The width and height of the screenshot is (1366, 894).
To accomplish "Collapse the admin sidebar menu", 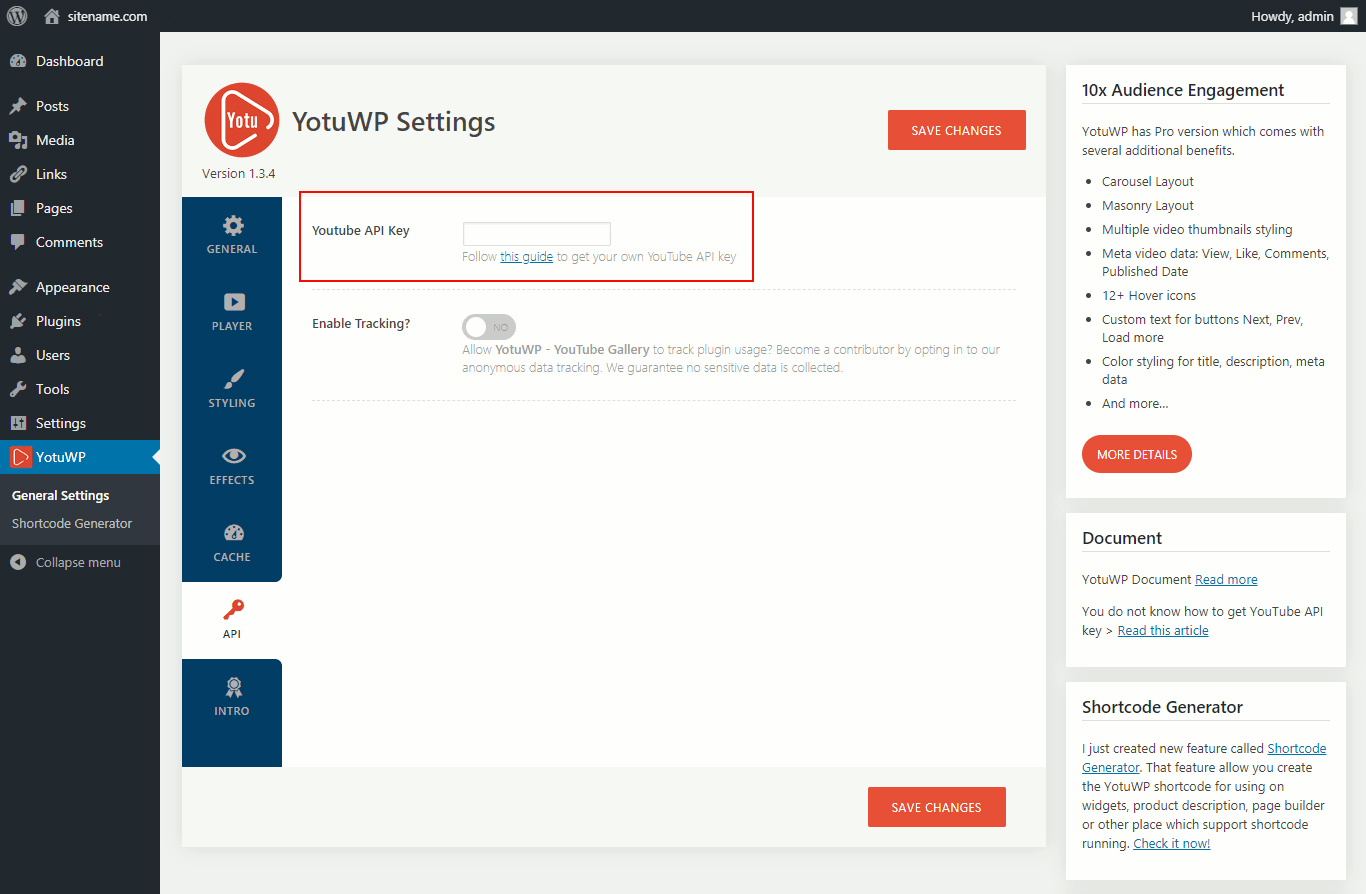I will coord(80,562).
